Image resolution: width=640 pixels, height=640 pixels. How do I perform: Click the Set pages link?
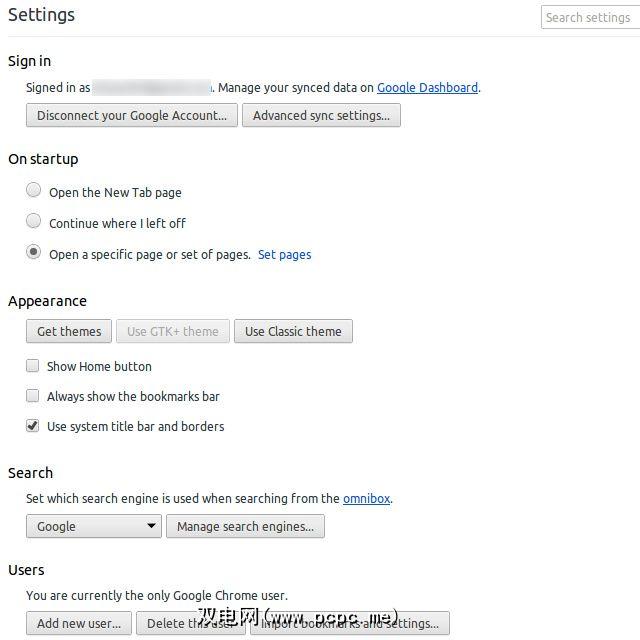284,254
